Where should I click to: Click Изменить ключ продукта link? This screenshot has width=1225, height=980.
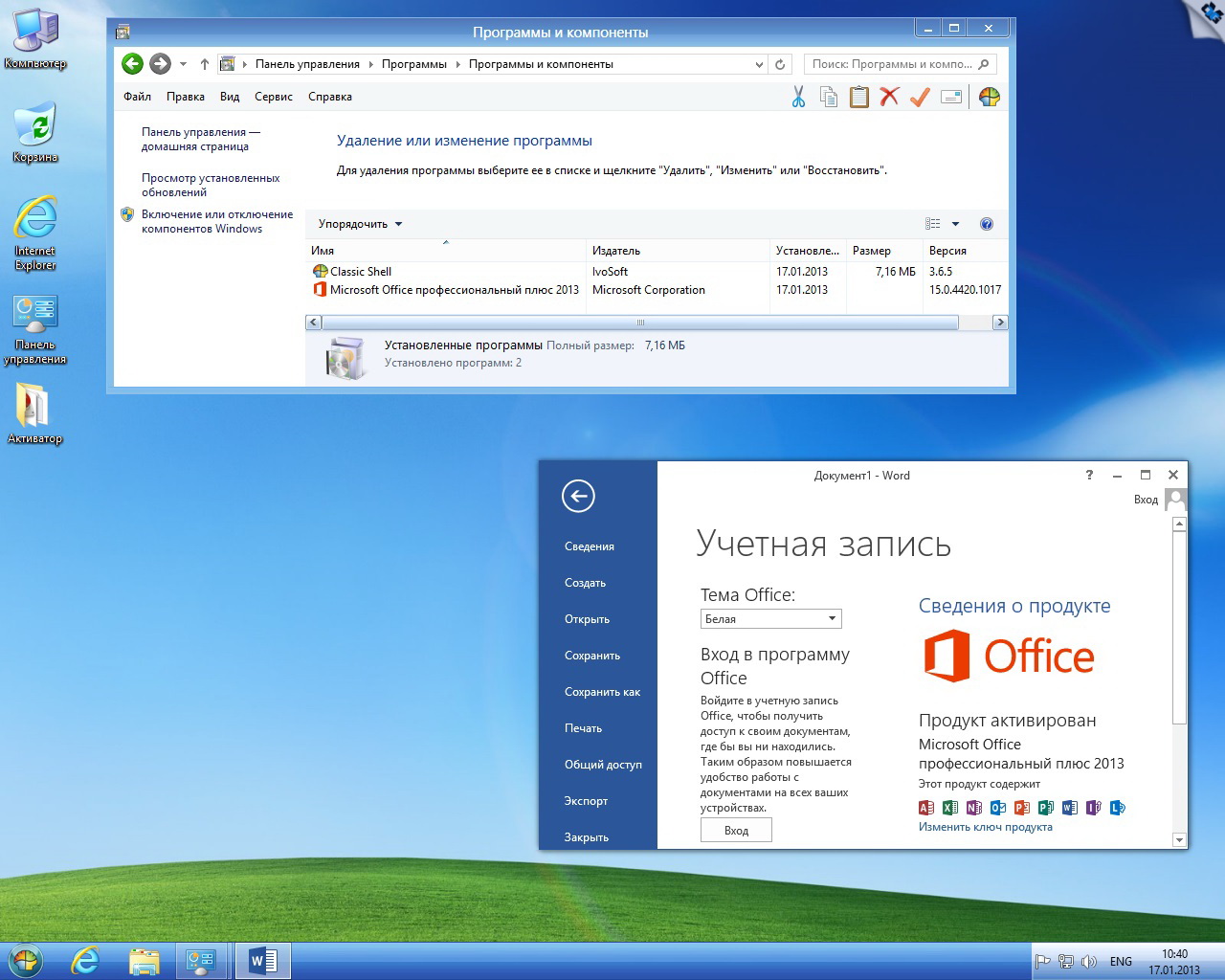pyautogui.click(x=986, y=827)
